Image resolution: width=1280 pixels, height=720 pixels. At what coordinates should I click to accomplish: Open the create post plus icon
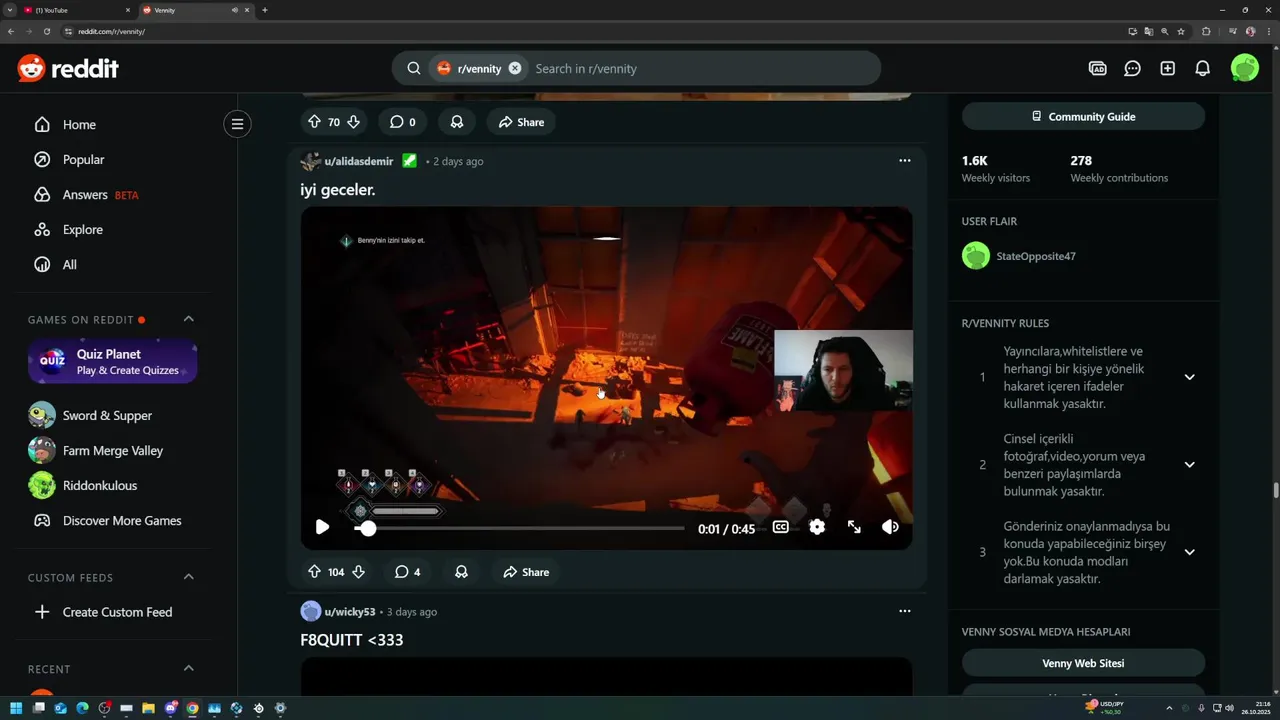coord(1167,68)
